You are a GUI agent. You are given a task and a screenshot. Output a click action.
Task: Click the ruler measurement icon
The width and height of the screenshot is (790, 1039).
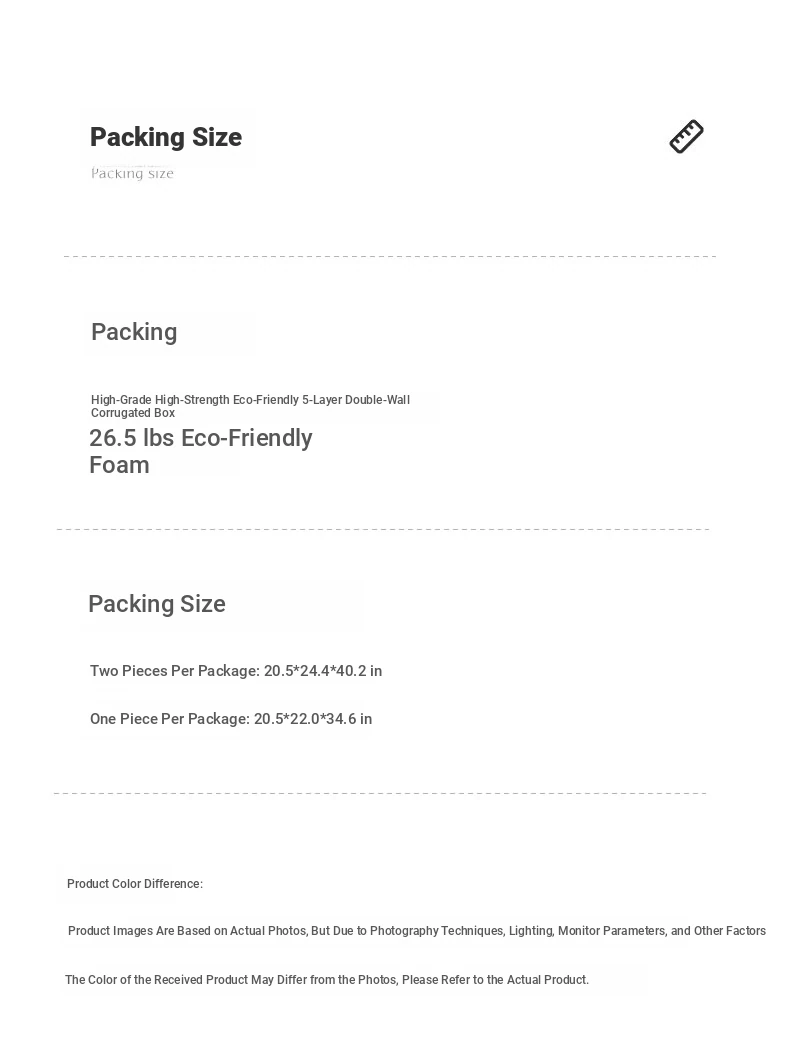coord(686,137)
